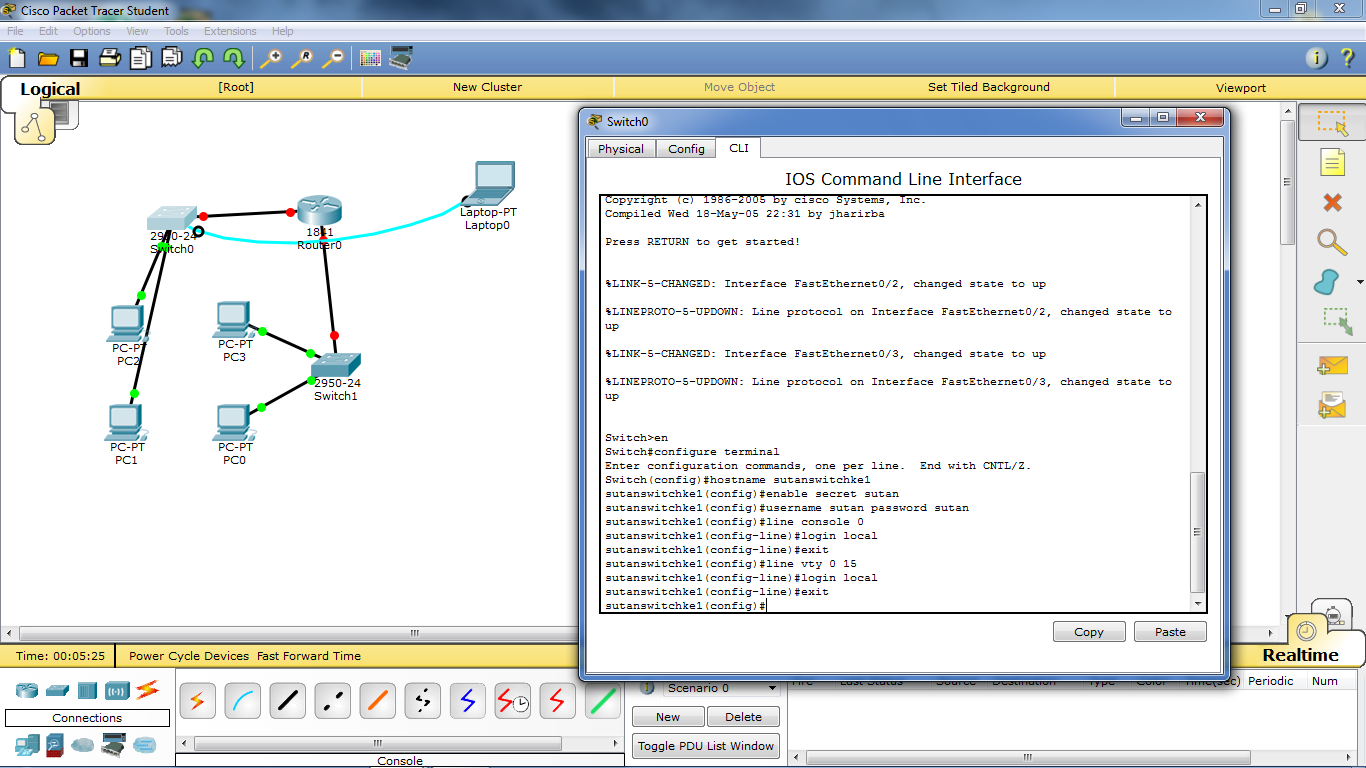Click the PC3 computer icon

233,320
